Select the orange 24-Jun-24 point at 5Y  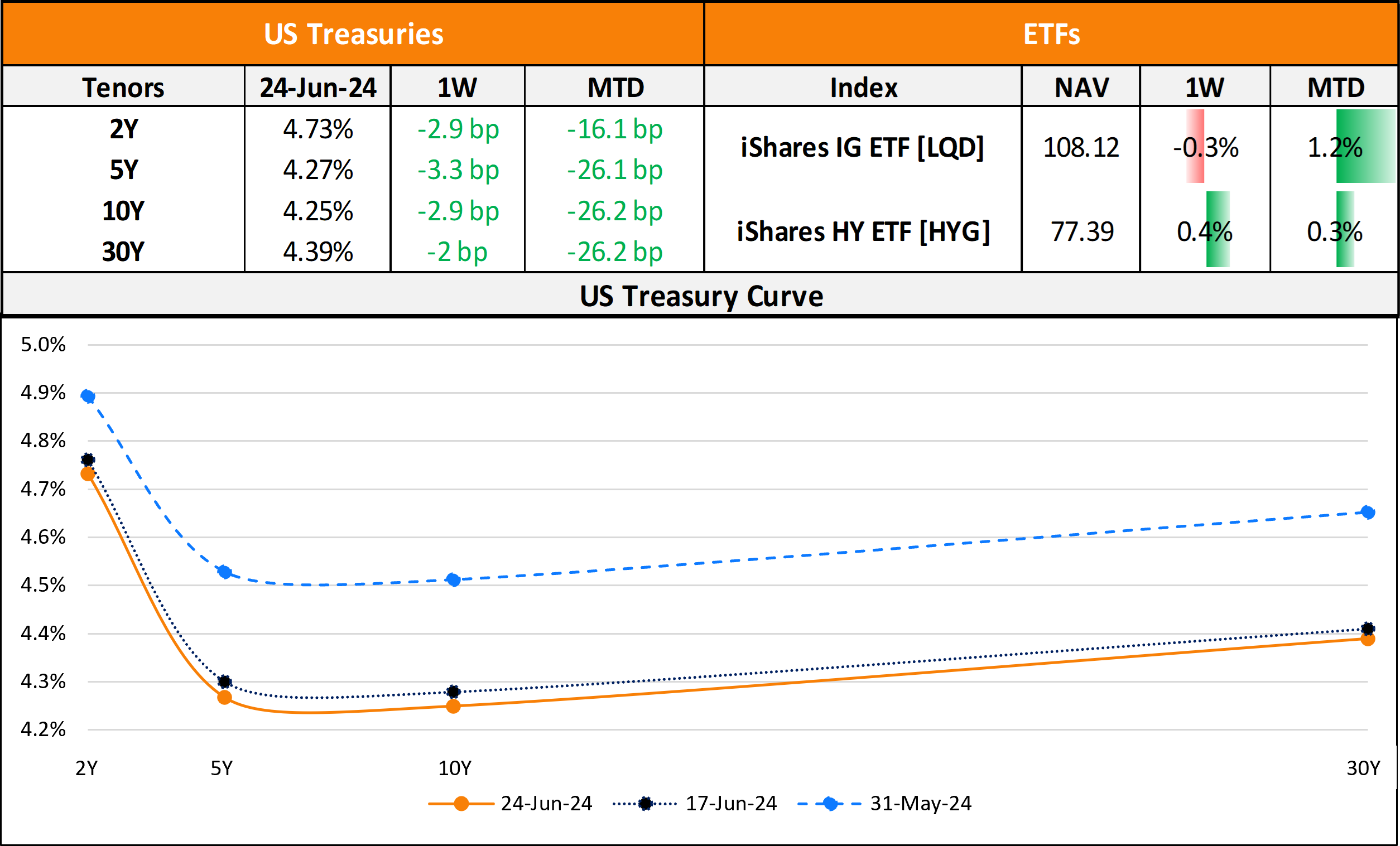click(225, 697)
